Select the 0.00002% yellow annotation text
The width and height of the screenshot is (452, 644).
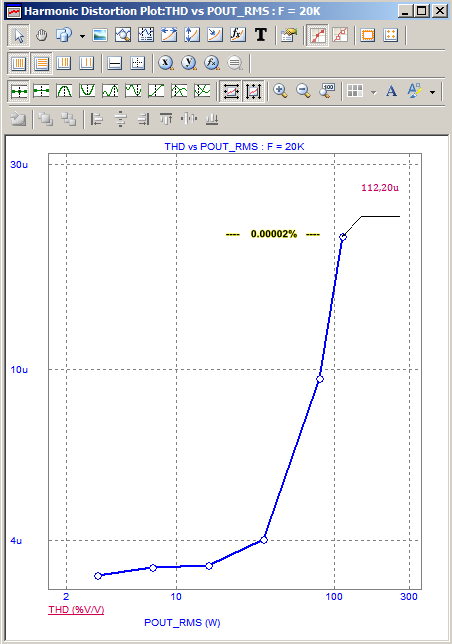coord(273,234)
